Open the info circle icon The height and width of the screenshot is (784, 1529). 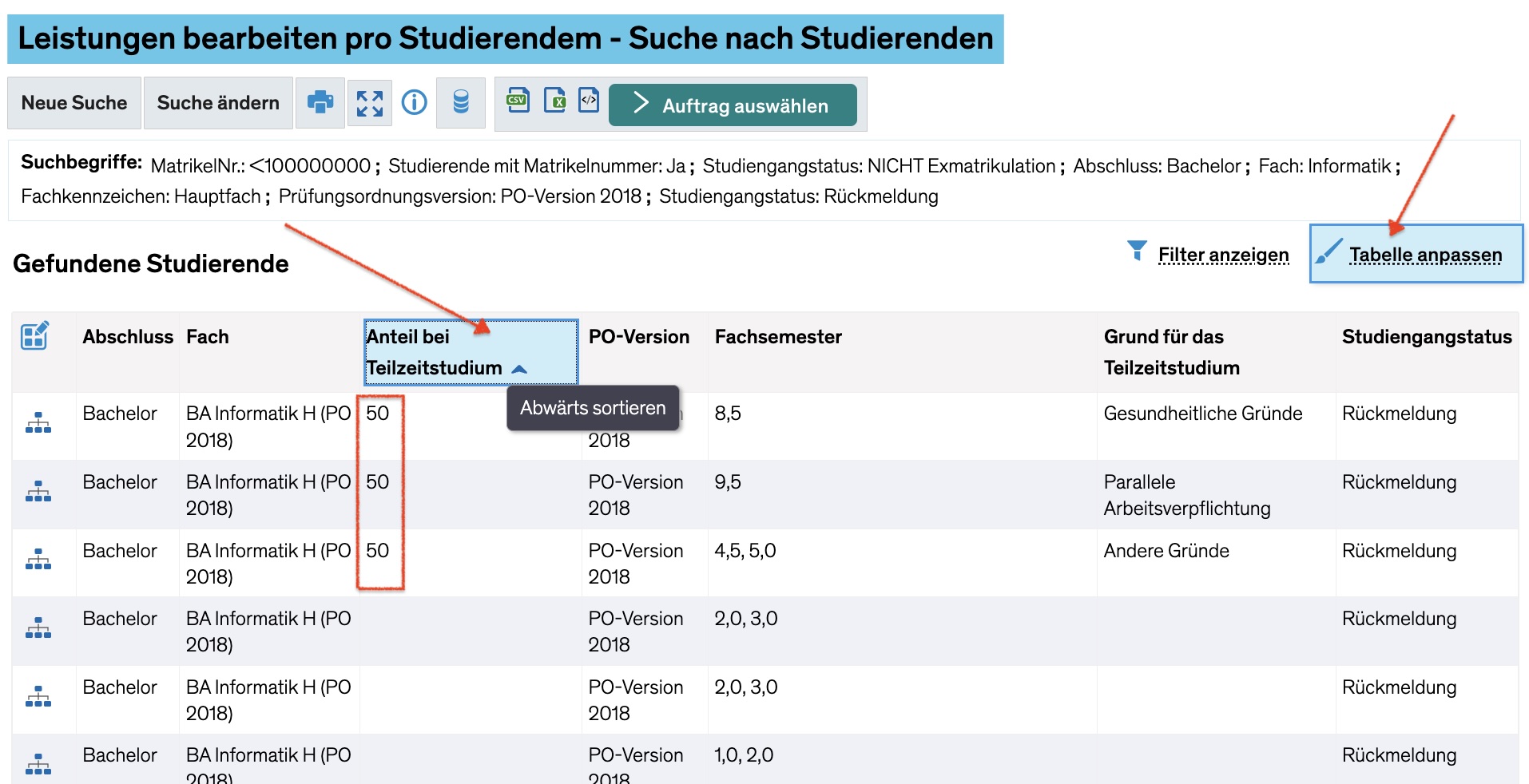(414, 102)
